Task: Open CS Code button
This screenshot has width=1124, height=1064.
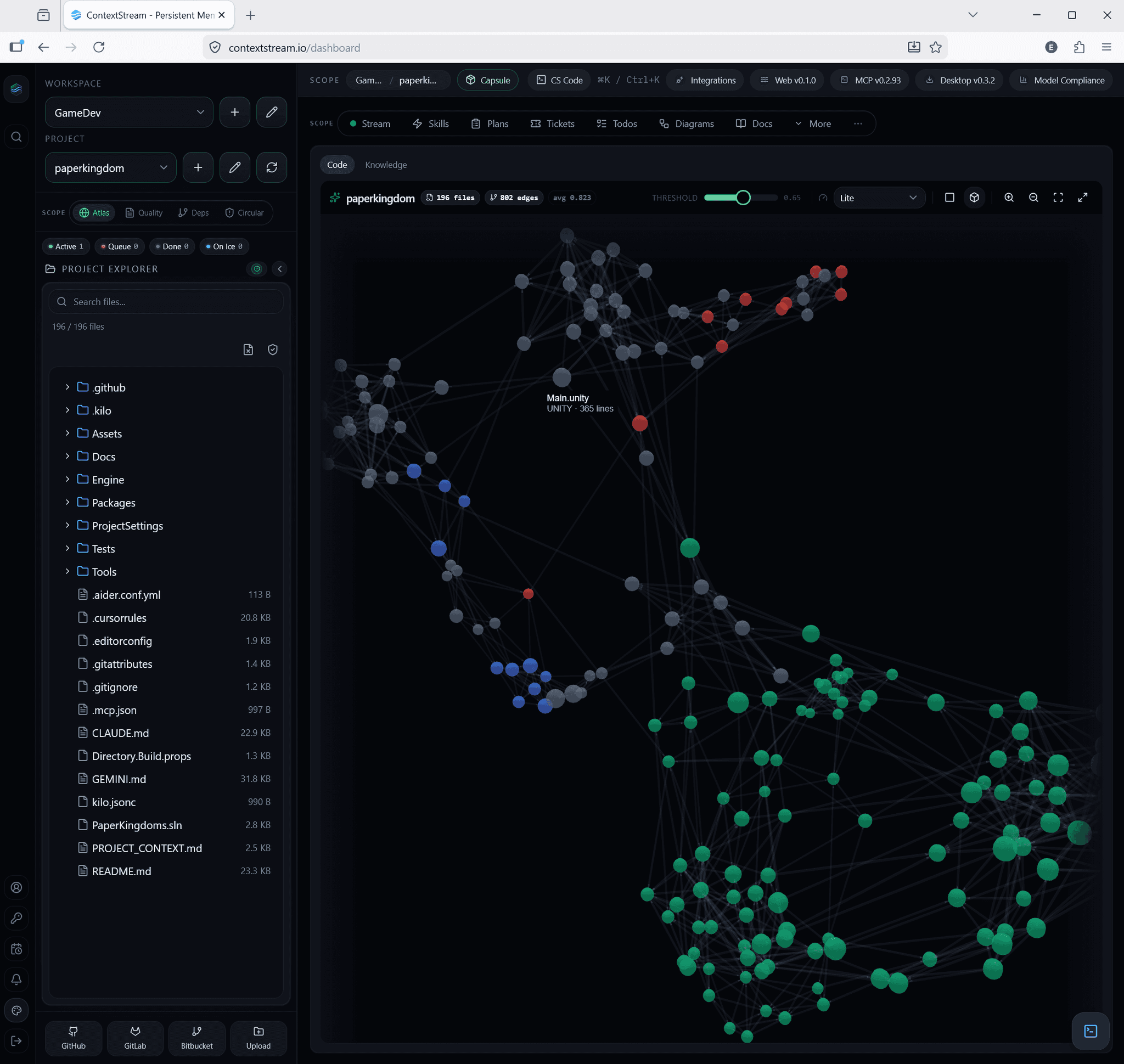Action: 559,80
